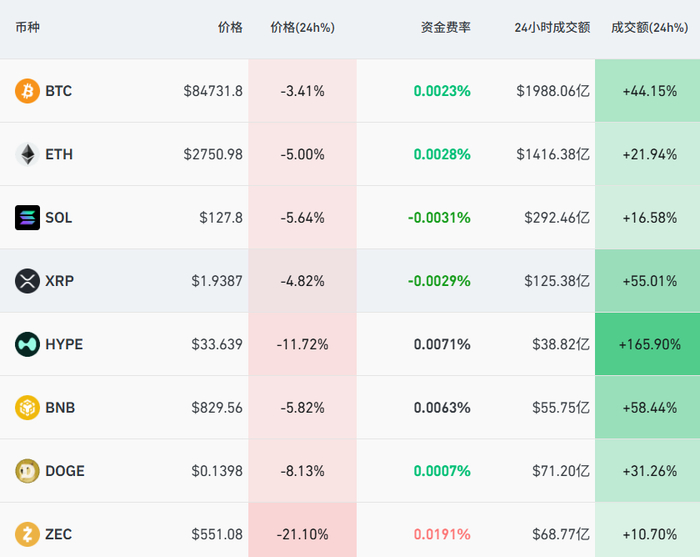Click the BTC Bitcoin coin icon
The image size is (700, 557).
(x=27, y=91)
